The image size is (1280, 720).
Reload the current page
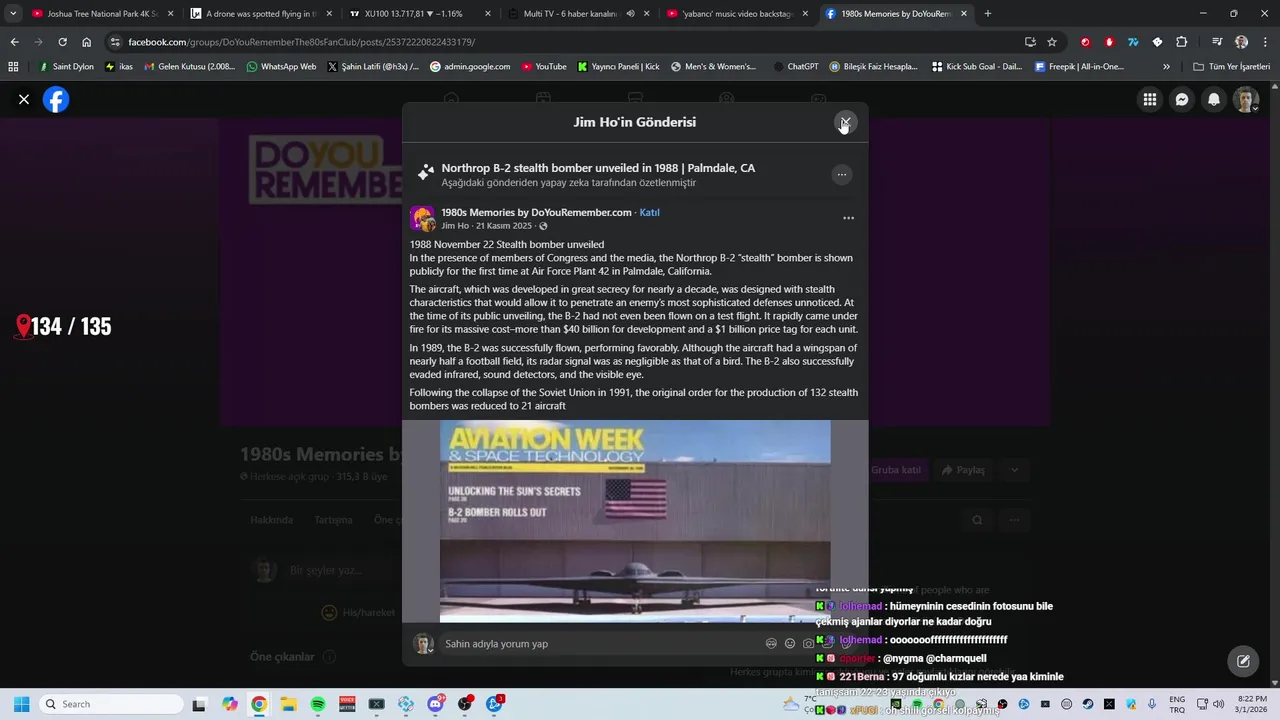point(62,42)
